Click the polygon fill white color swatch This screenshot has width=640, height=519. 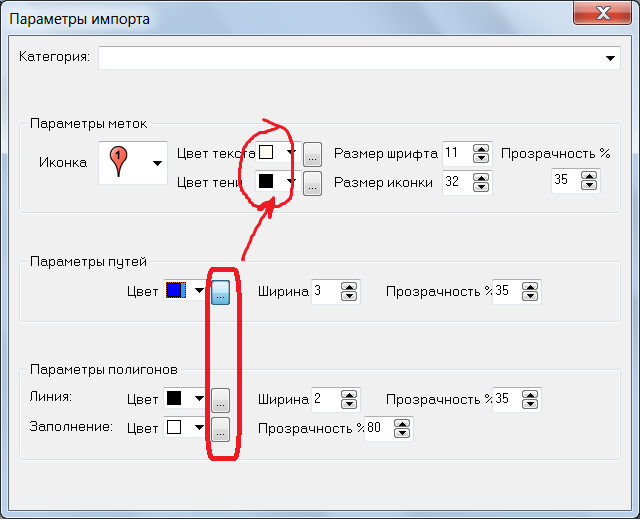pyautogui.click(x=176, y=428)
